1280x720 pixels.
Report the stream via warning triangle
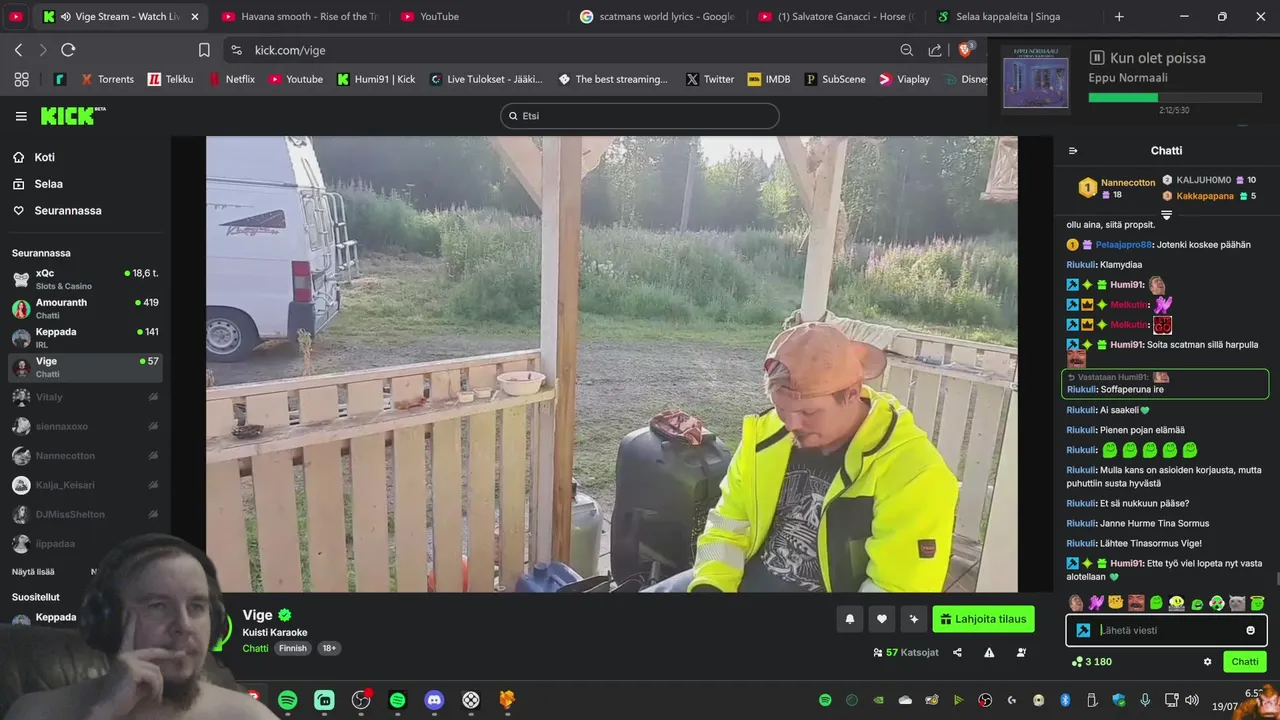click(989, 652)
